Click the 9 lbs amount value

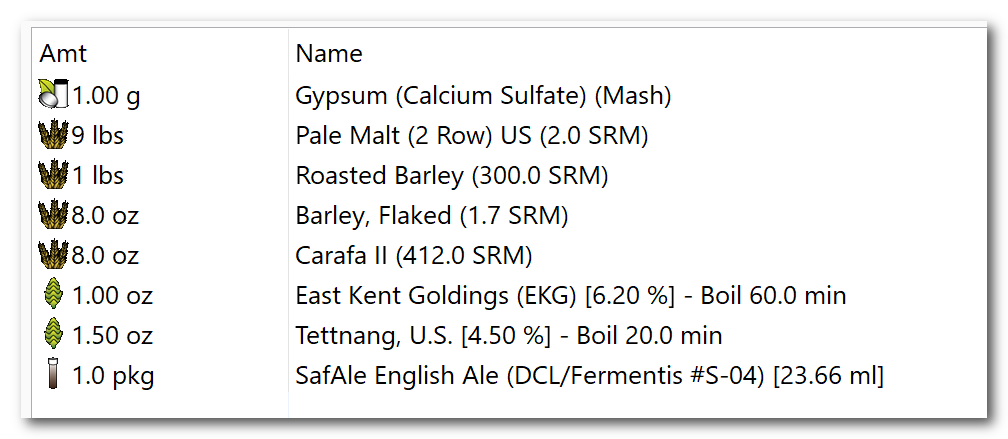98,136
